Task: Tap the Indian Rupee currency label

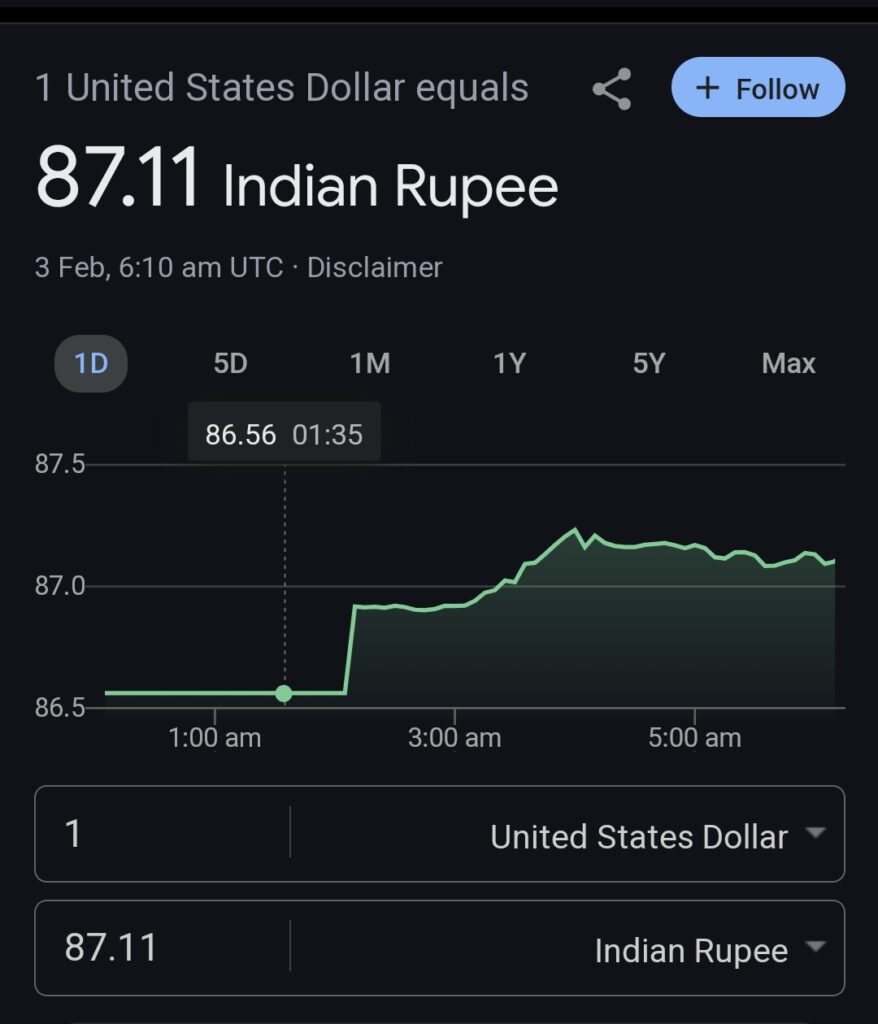Action: click(x=690, y=951)
